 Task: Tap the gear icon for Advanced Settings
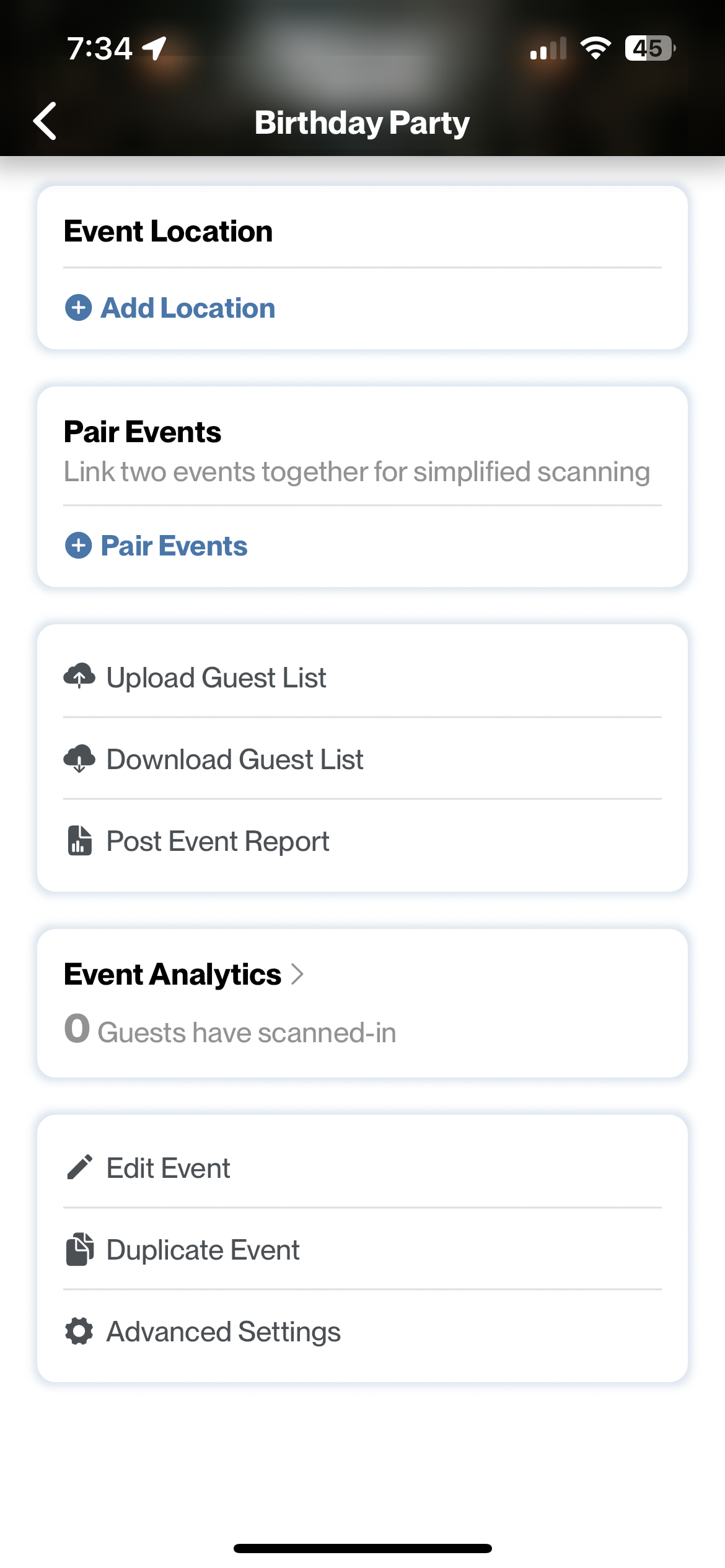pyautogui.click(x=79, y=1331)
